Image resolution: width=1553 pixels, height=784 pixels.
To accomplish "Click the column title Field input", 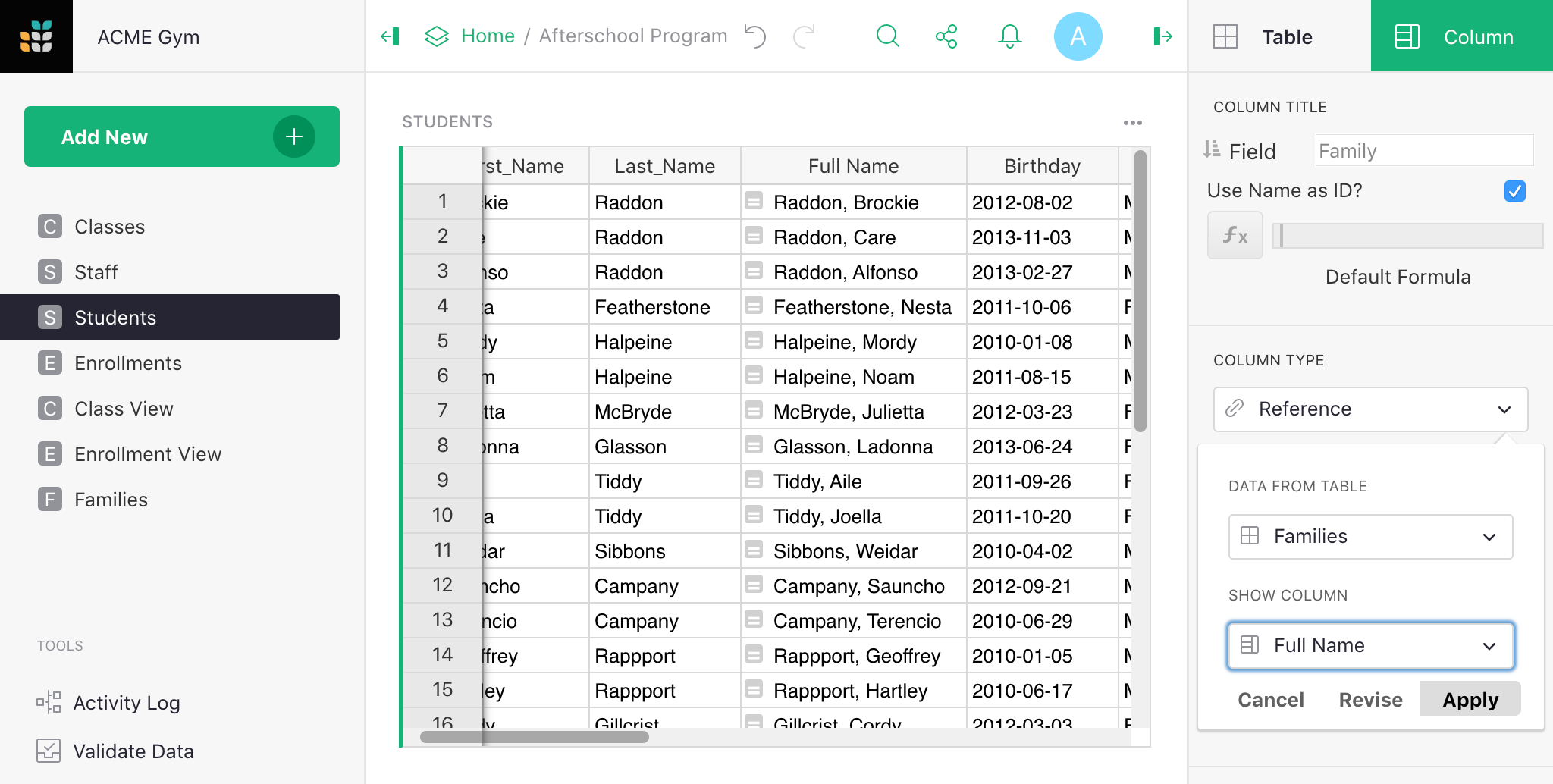I will pyautogui.click(x=1423, y=151).
